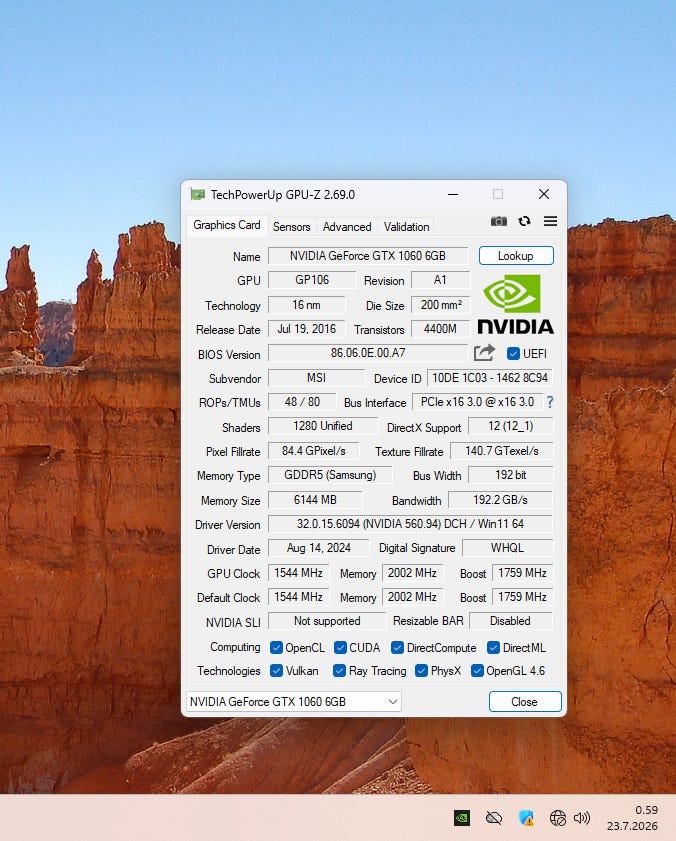The height and width of the screenshot is (841, 676).
Task: Click the Driver Date Aug 14, 2024
Action: point(319,548)
